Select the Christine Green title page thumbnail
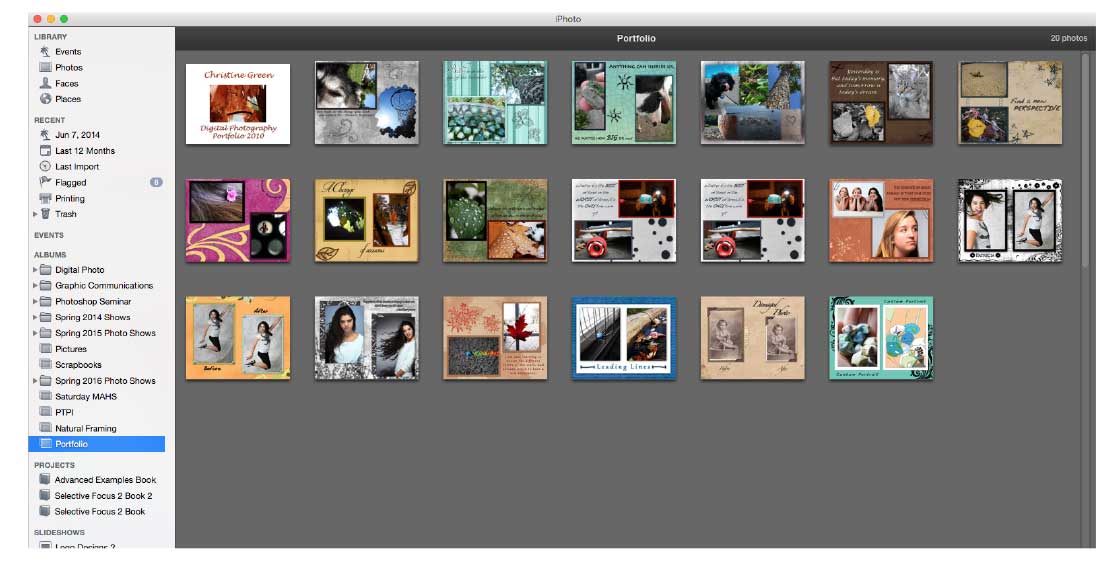Viewport: 1113px width, 566px height. pyautogui.click(x=238, y=104)
